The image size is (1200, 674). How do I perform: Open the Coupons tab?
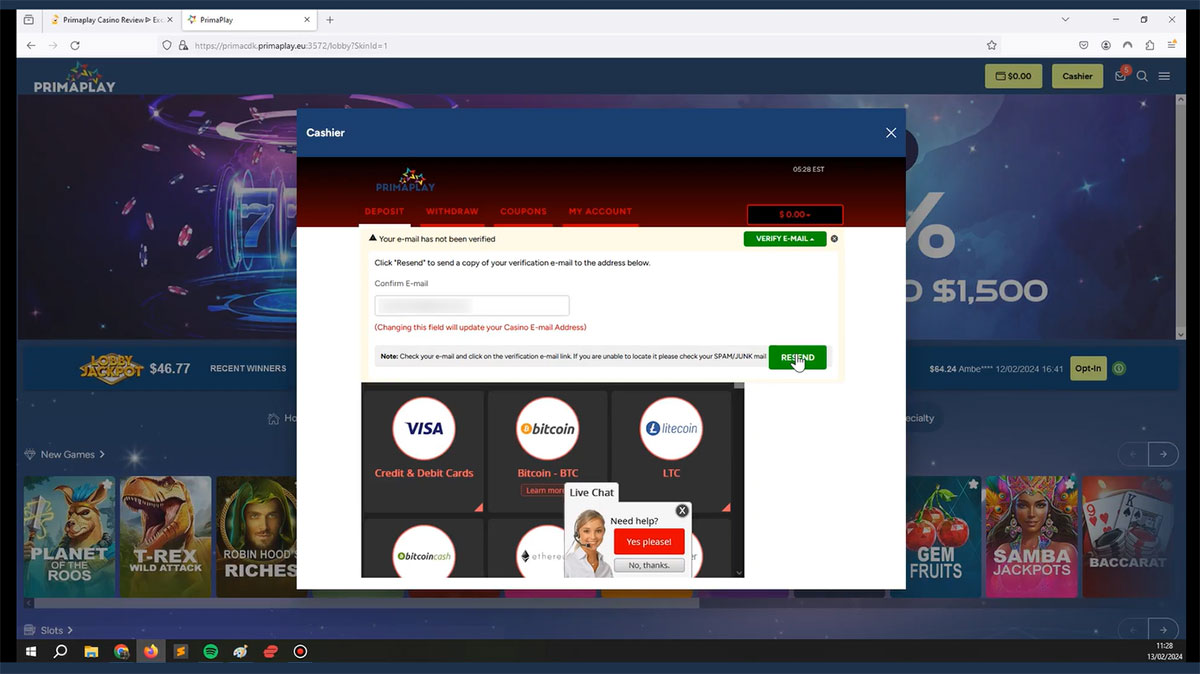click(523, 212)
